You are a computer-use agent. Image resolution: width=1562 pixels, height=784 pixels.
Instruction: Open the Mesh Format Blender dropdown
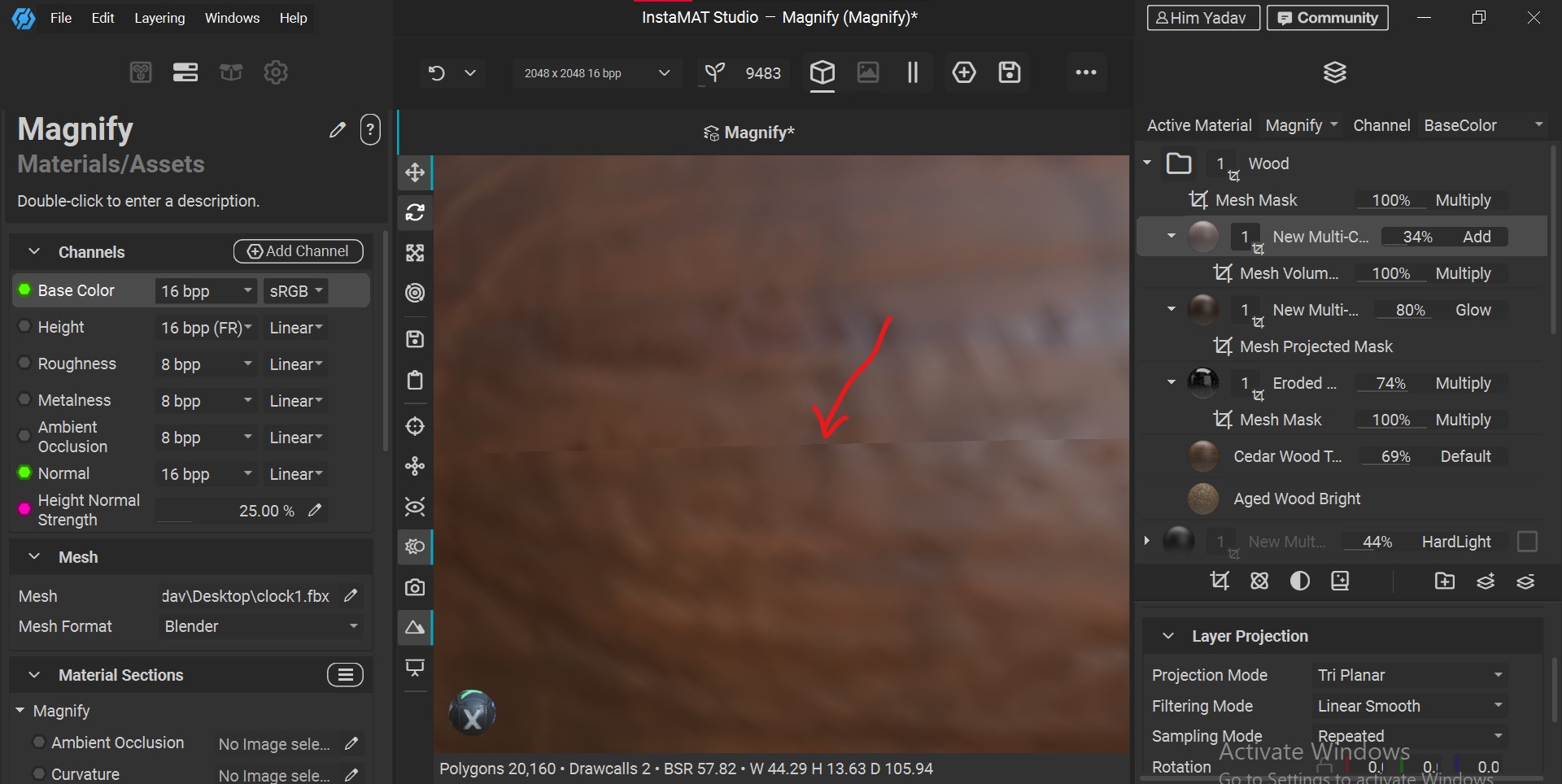coord(260,626)
